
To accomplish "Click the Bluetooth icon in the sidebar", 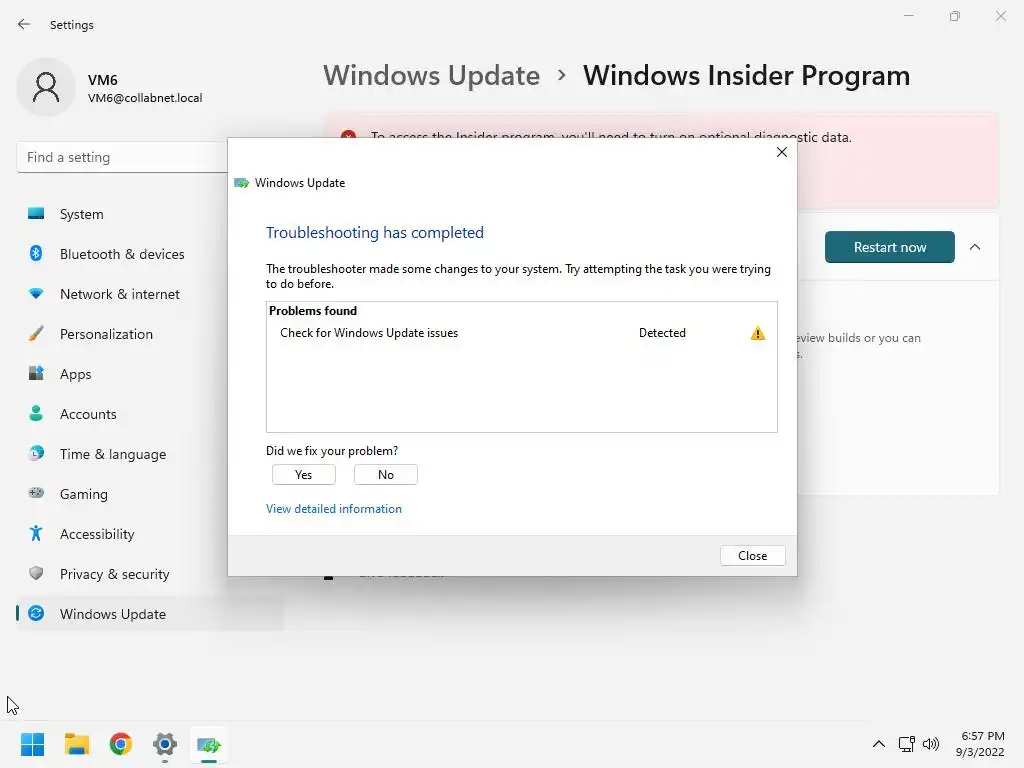I will click(36, 253).
